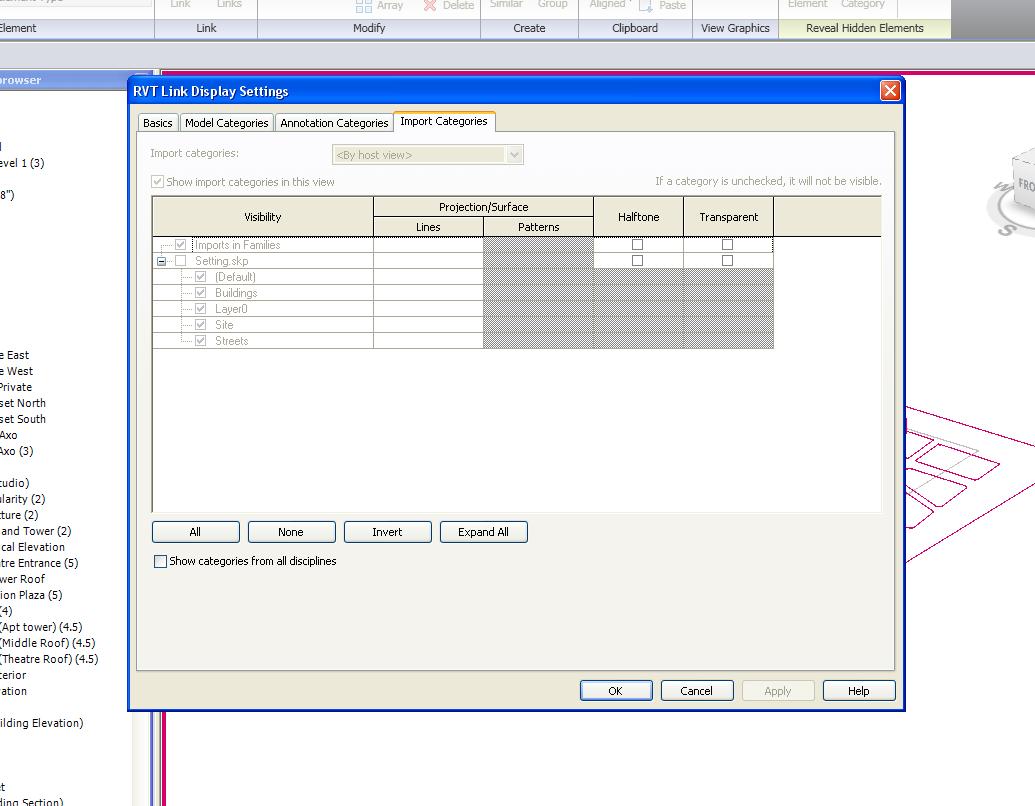
Task: Open the Clipboard panel label
Action: (x=635, y=28)
